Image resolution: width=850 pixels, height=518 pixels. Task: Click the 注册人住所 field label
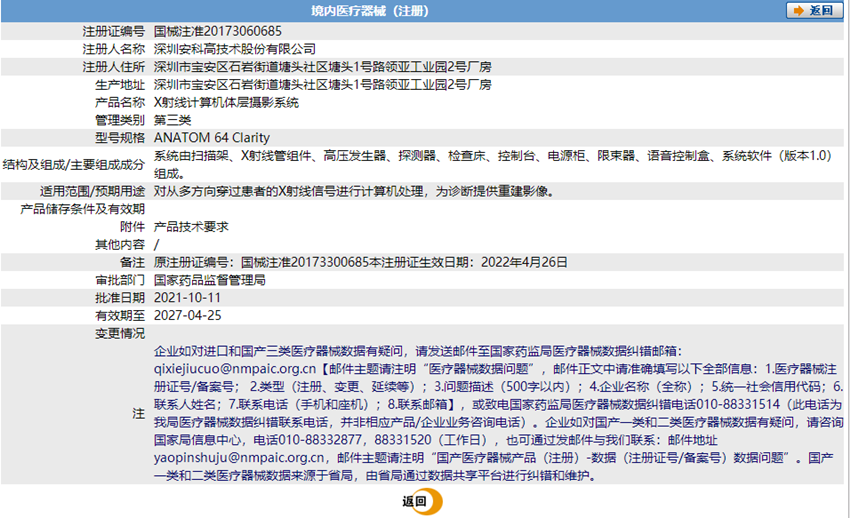pos(114,67)
